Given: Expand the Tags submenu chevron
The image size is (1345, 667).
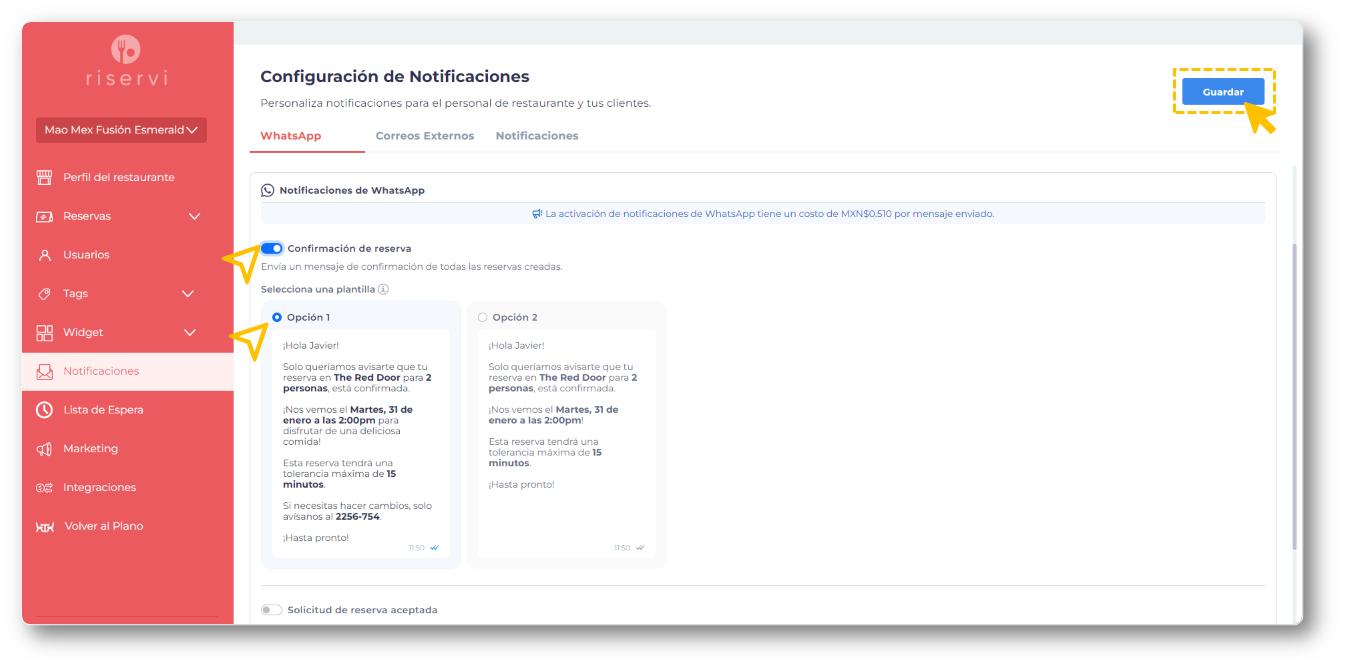Looking at the screenshot, I should [188, 294].
